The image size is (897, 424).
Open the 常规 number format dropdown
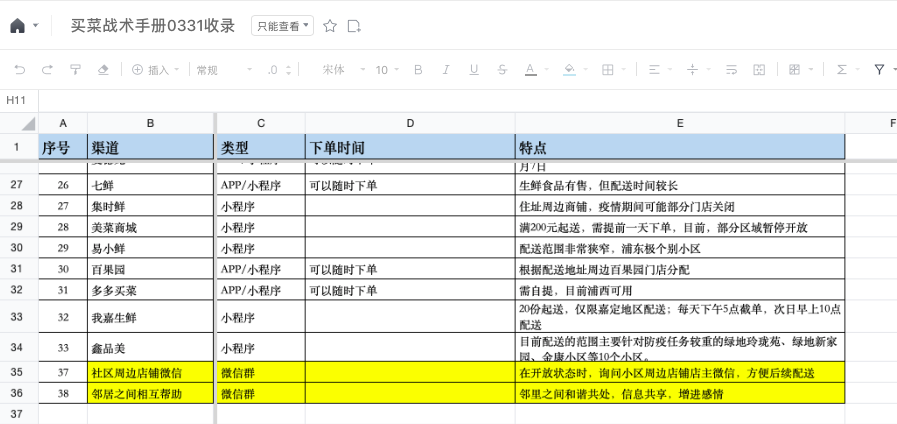[x=224, y=70]
